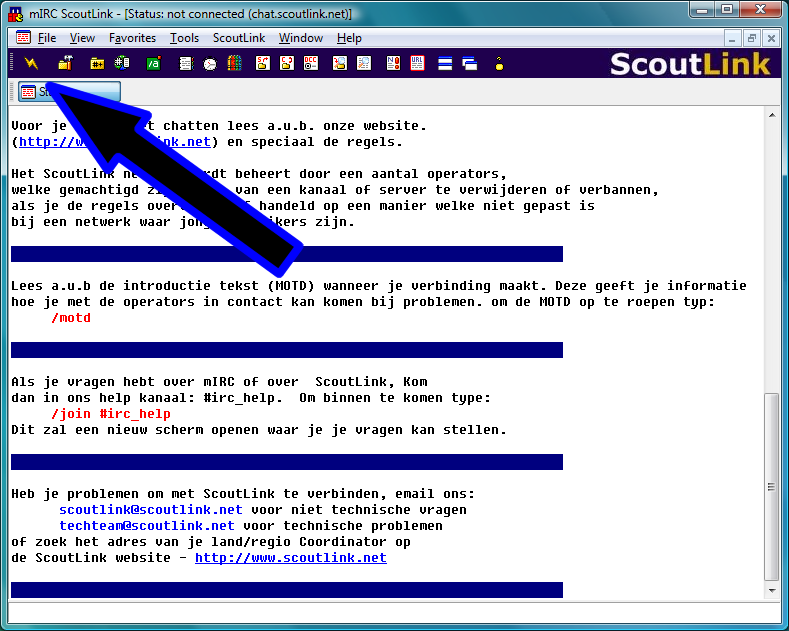The image size is (789, 631).
Task: Click the DCC Send file icon
Action: [263, 63]
